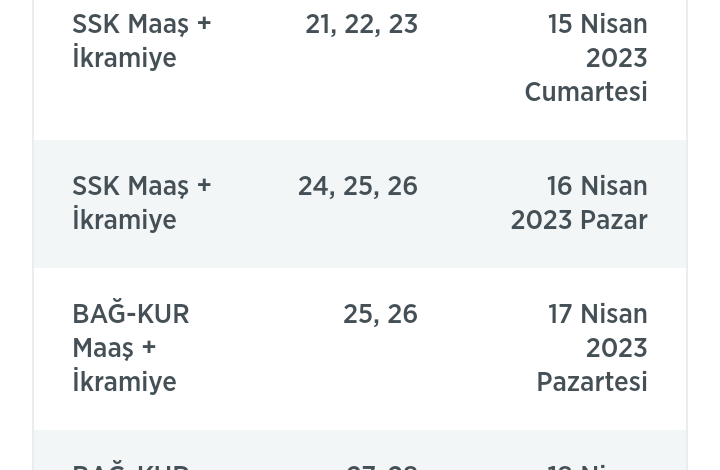
Task: Click "İkramiye" in the 21, 22, 23 row
Action: point(124,58)
